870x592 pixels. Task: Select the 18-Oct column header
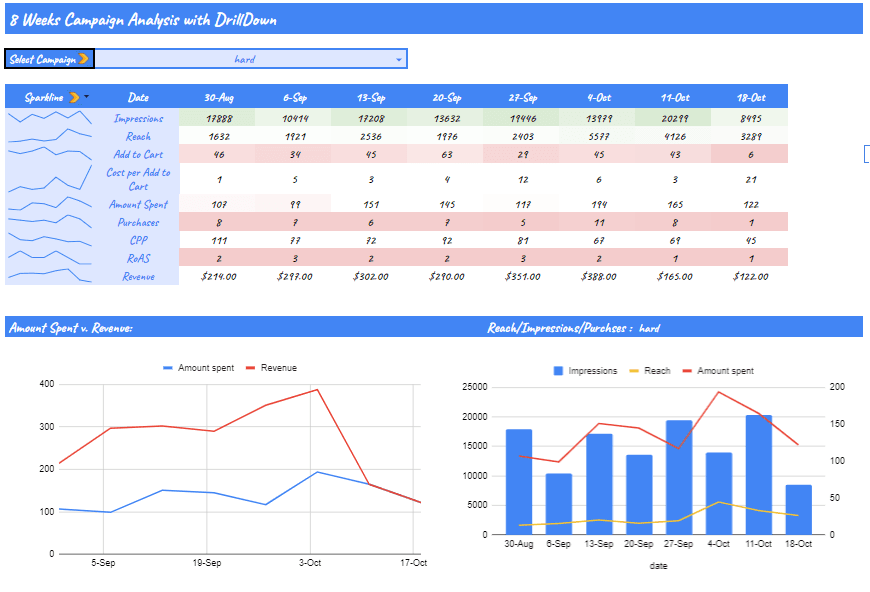[751, 98]
